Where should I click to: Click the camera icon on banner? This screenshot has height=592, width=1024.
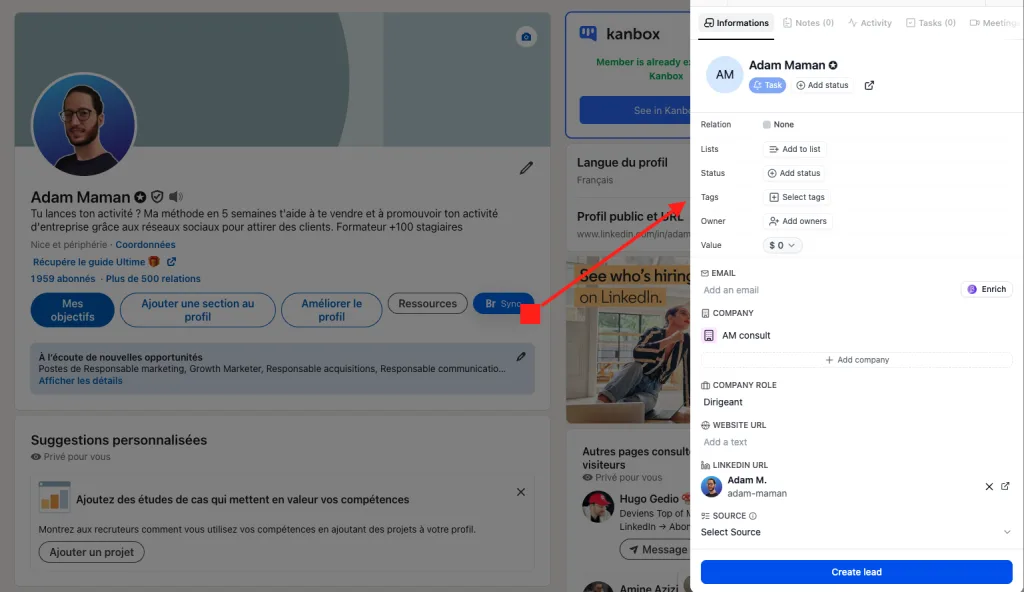(x=526, y=37)
